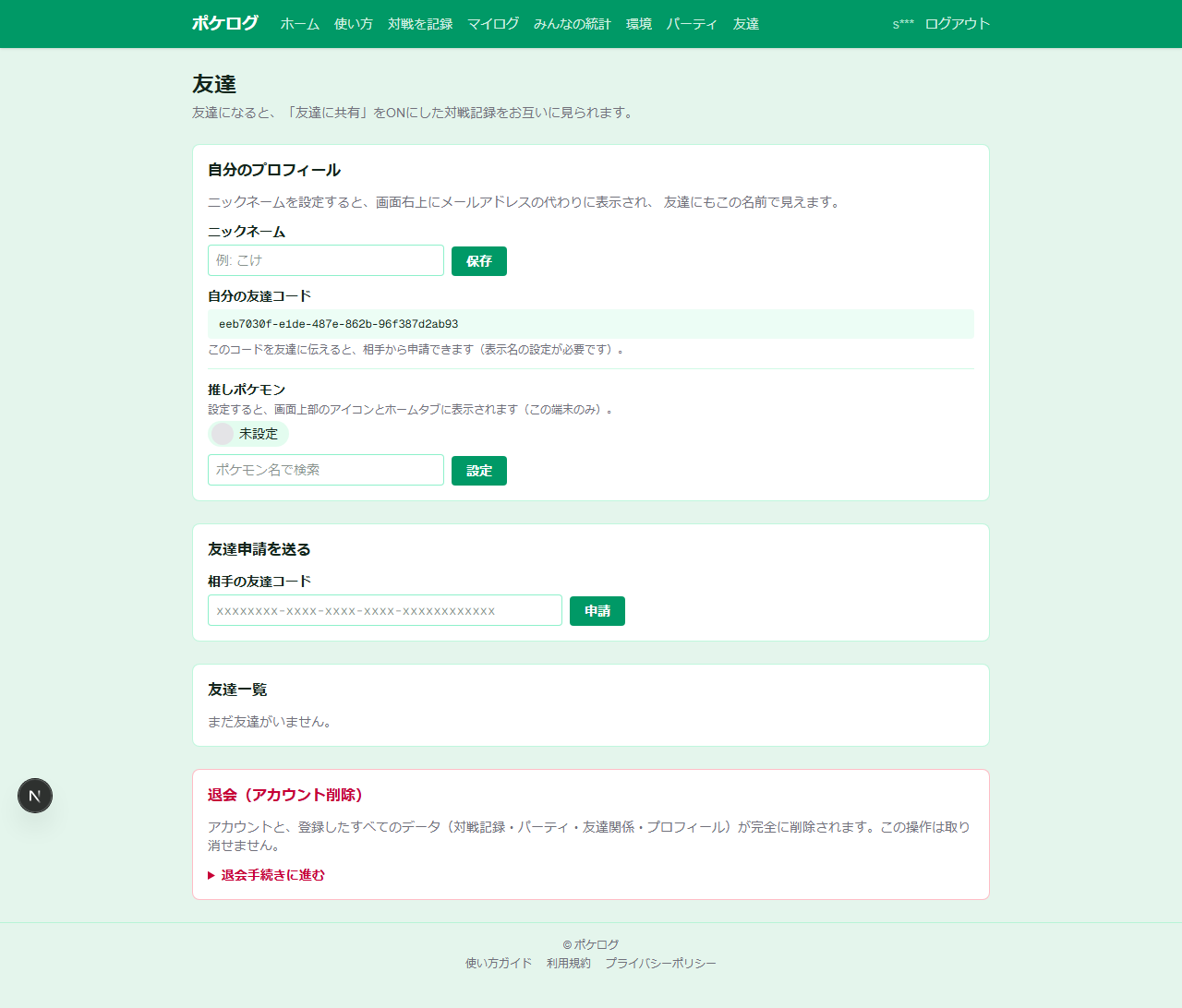
Task: Click the s*** username in the header
Action: pos(903,24)
